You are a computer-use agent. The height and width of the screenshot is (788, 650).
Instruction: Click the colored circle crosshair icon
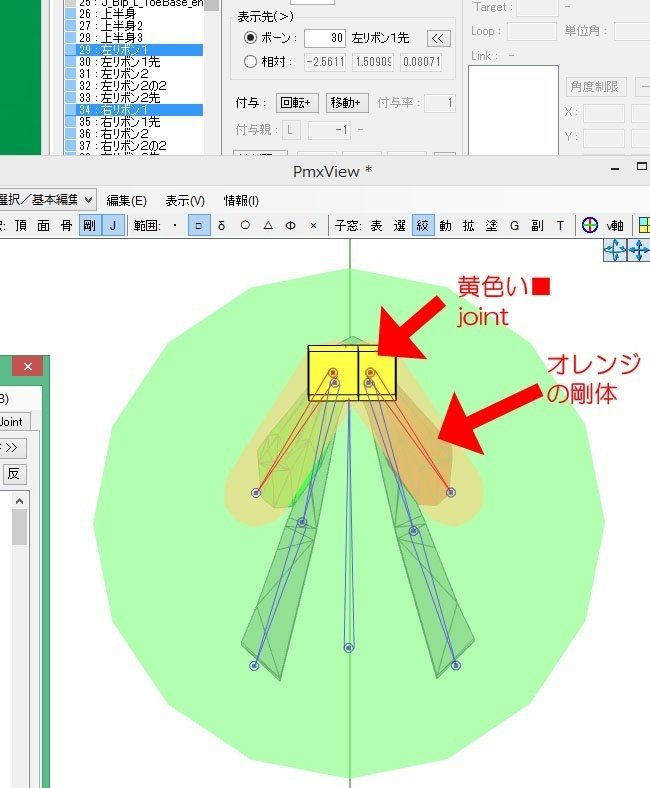(x=590, y=225)
